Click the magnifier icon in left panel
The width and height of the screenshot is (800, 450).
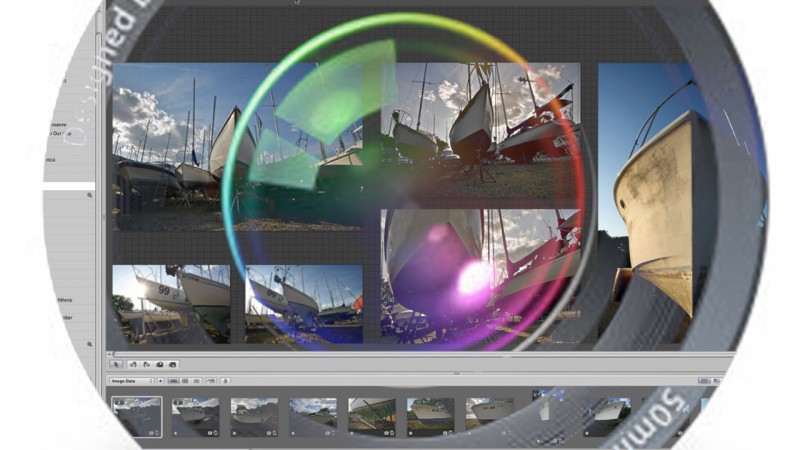pyautogui.click(x=89, y=345)
